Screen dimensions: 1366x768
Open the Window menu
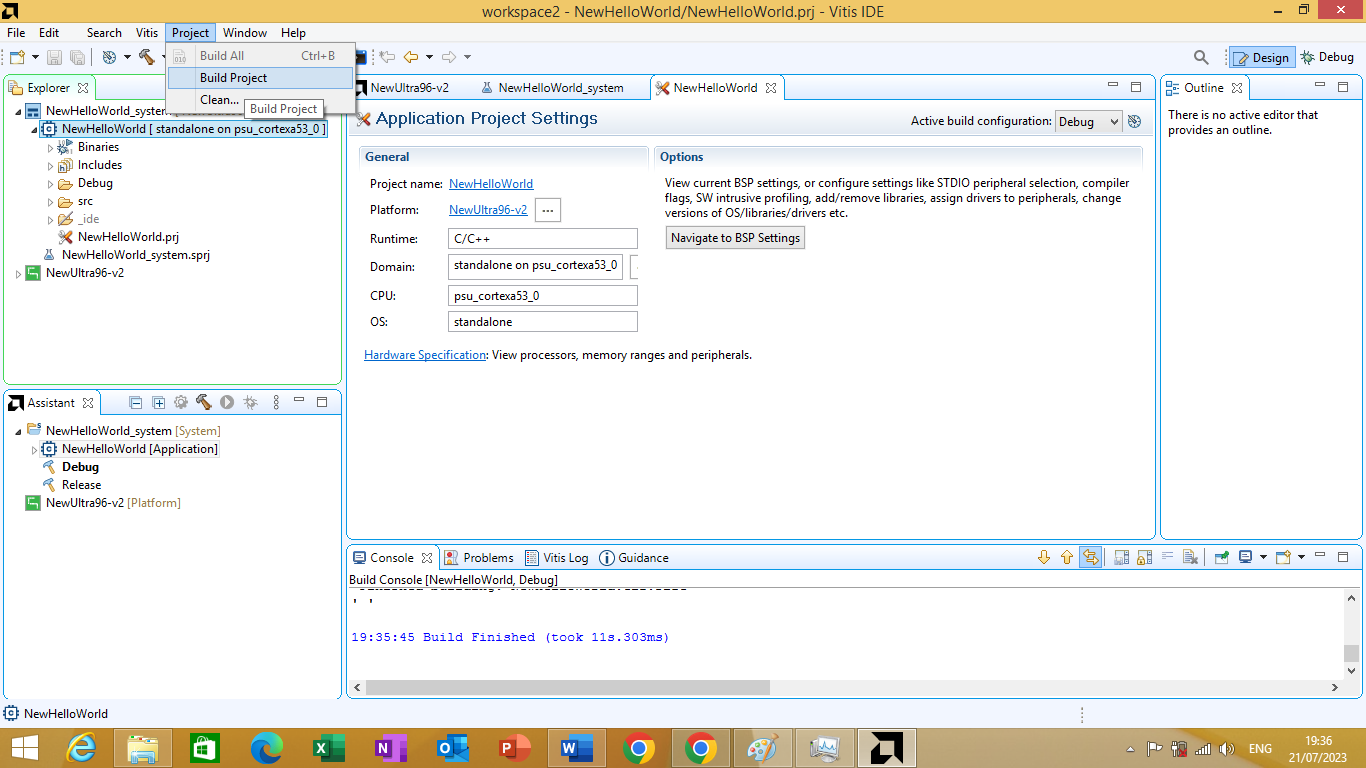tap(244, 33)
